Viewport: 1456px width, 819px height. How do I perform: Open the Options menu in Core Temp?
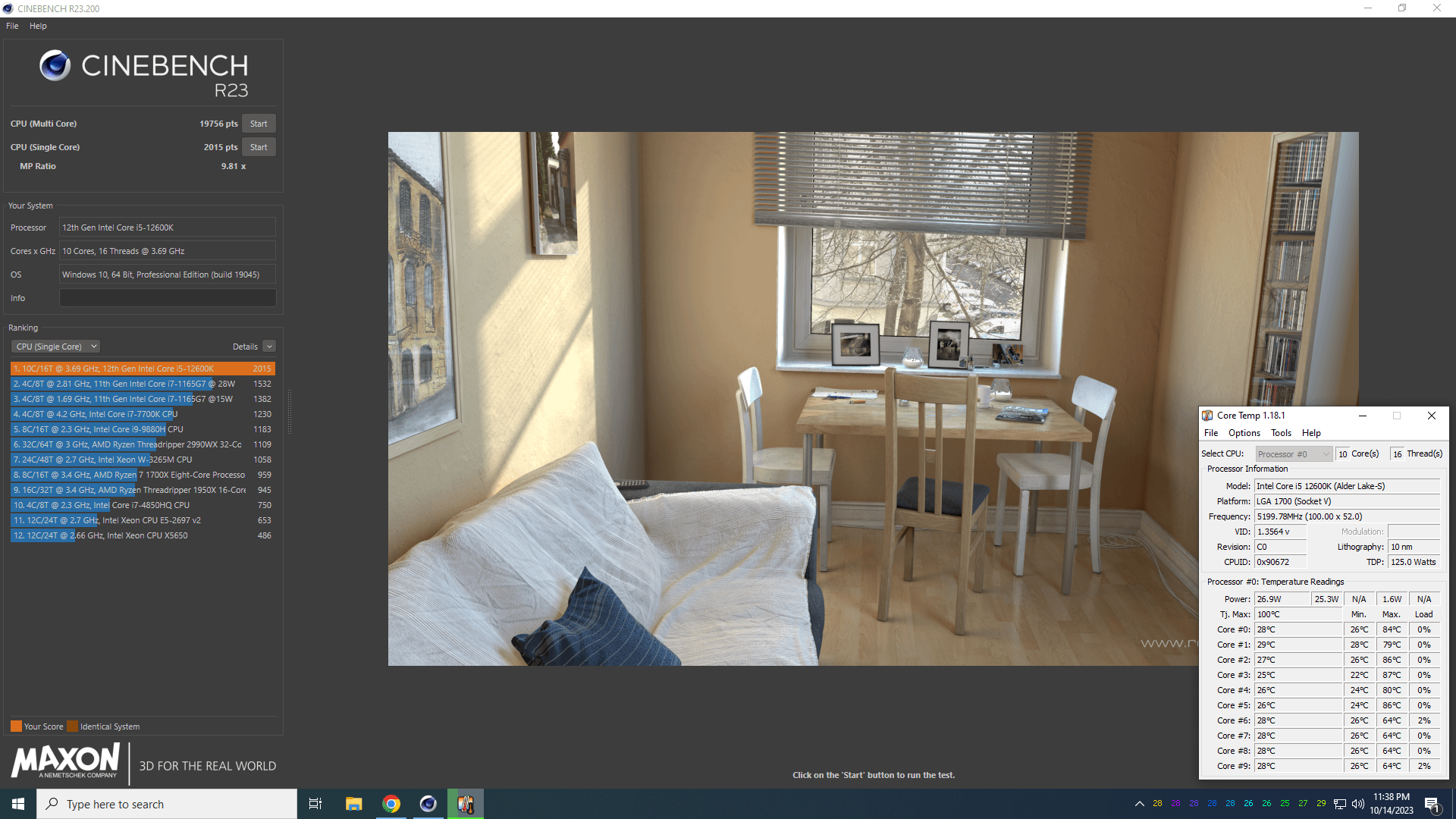1244,433
